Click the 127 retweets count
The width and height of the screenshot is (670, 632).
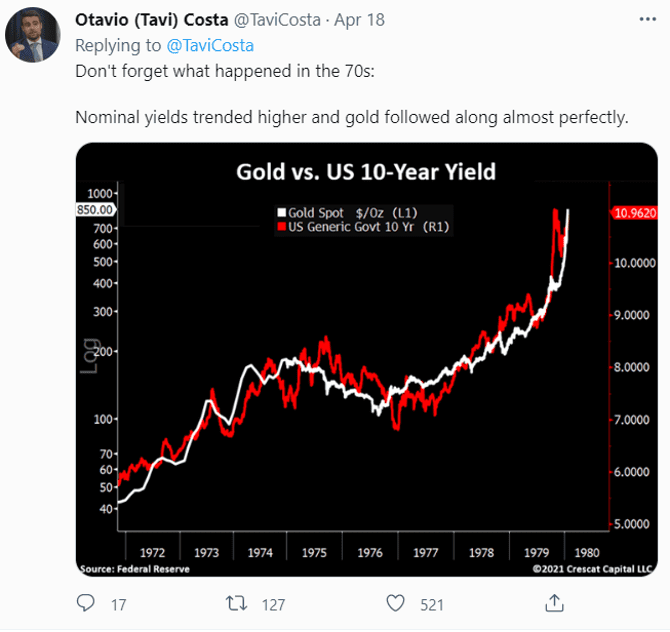[273, 604]
